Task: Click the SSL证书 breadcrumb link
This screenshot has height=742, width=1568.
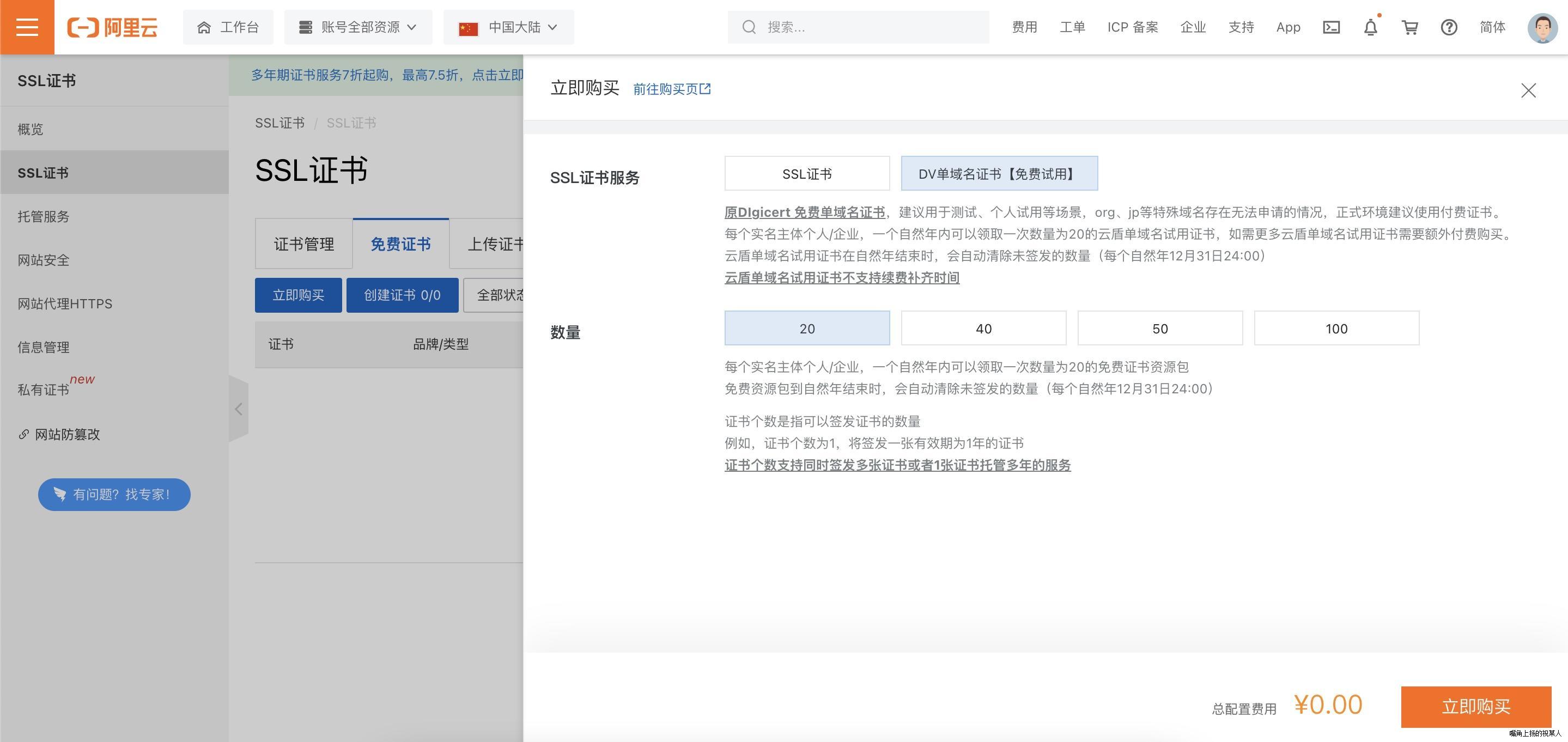Action: click(x=279, y=123)
